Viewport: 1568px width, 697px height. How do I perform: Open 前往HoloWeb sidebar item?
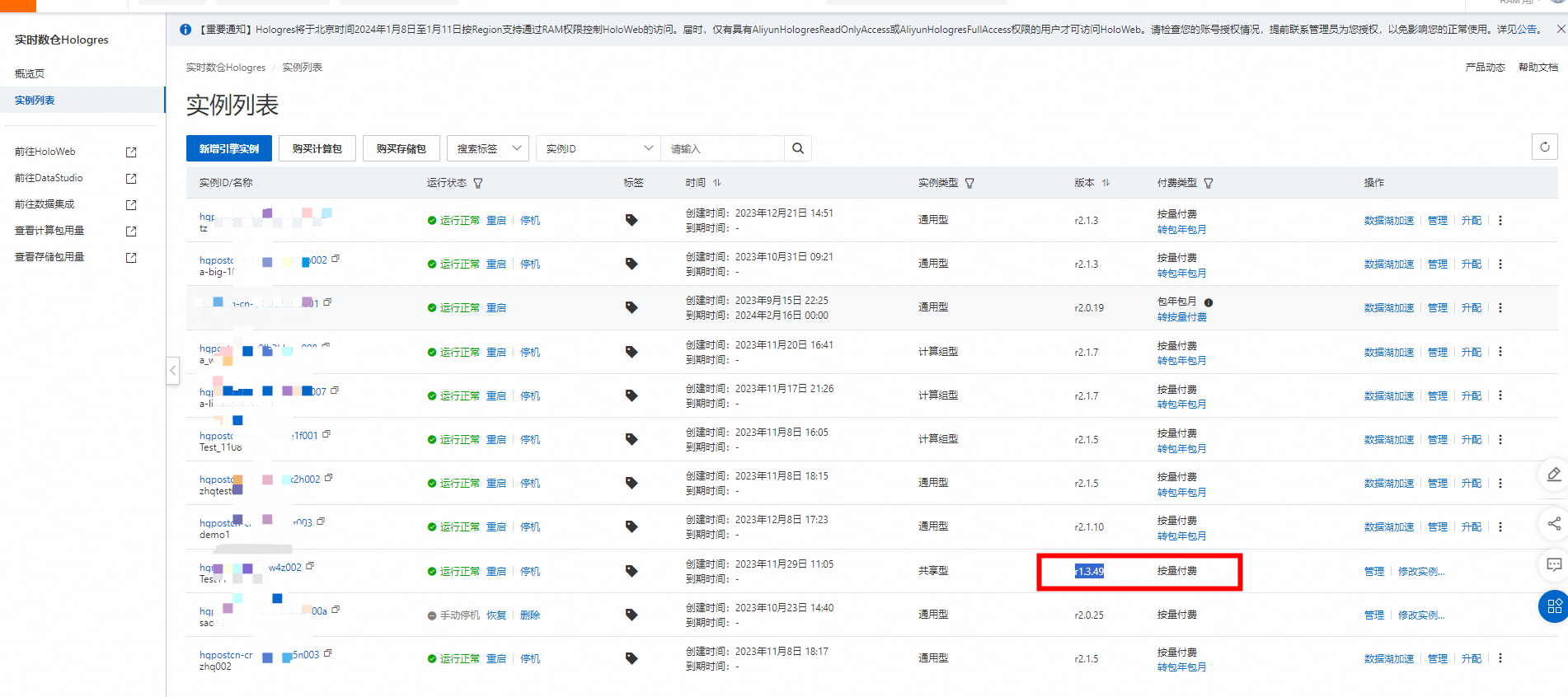click(x=45, y=152)
